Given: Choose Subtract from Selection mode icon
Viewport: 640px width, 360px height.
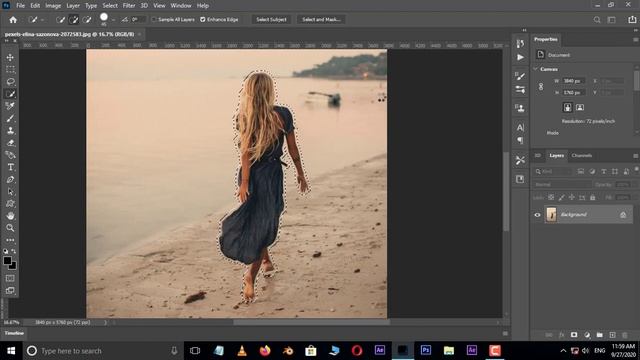Looking at the screenshot, I should tap(87, 20).
